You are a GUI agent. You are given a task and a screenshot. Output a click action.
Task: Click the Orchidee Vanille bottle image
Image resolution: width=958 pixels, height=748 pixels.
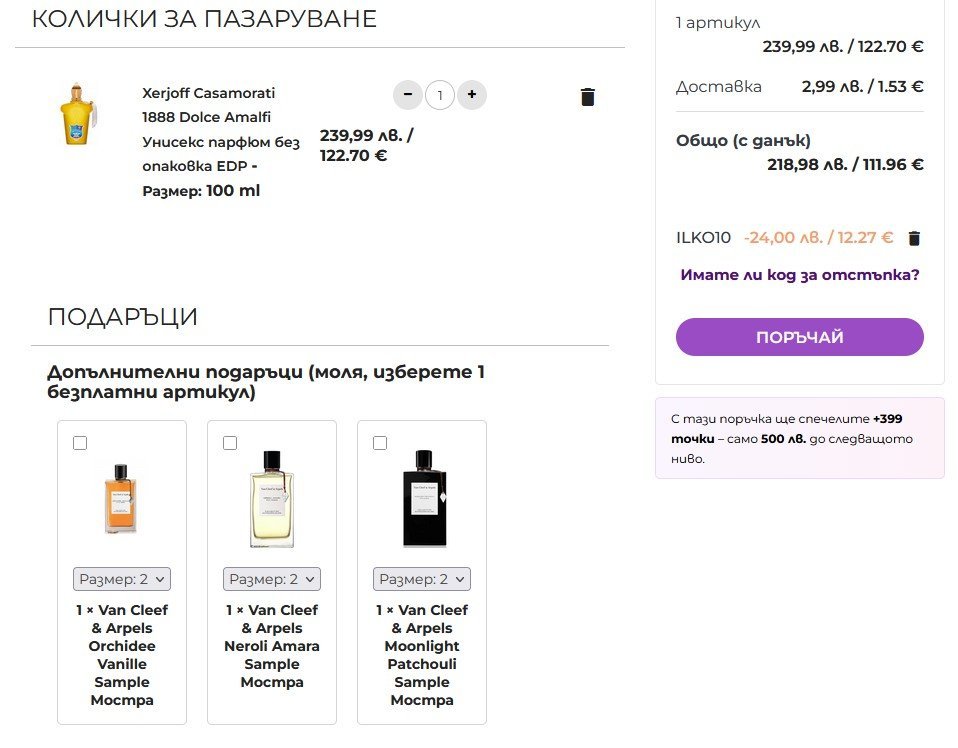121,499
